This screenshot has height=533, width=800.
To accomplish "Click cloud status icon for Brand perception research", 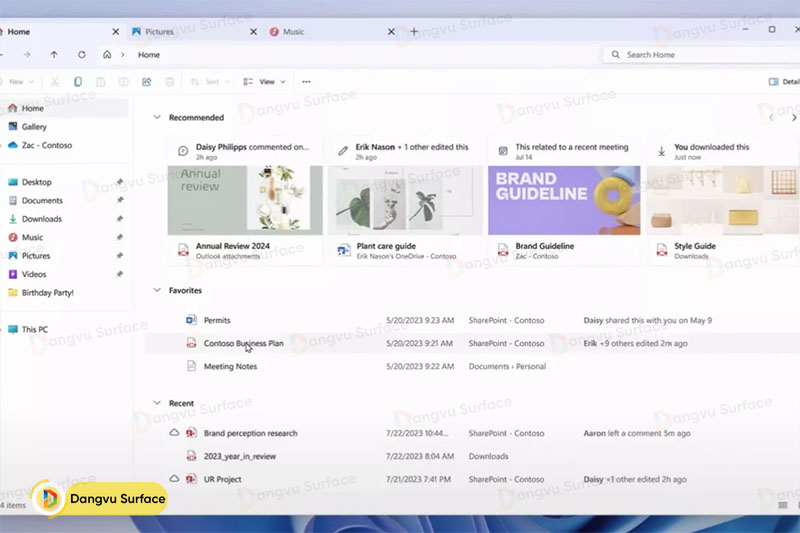I will 174,433.
